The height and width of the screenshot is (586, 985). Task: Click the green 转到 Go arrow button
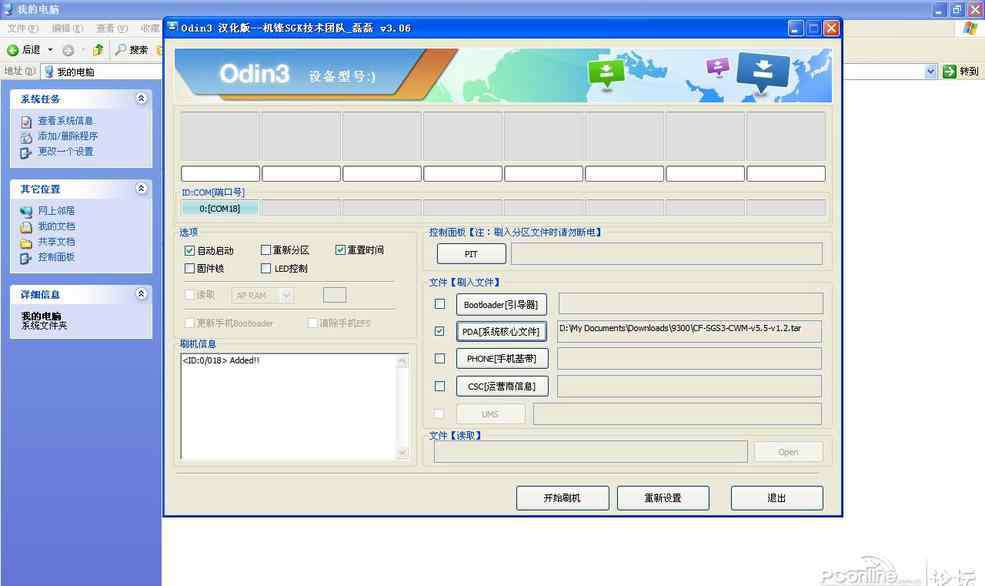(x=949, y=72)
